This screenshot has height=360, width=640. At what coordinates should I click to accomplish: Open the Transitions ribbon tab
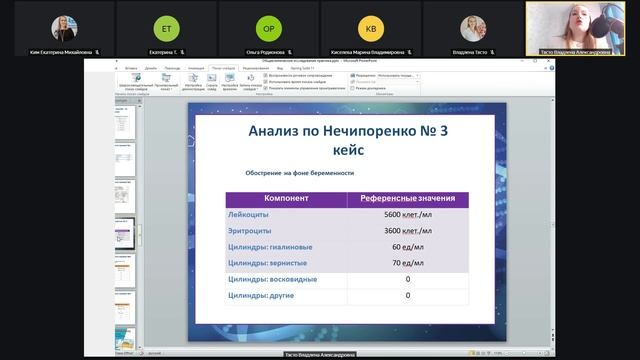click(172, 68)
